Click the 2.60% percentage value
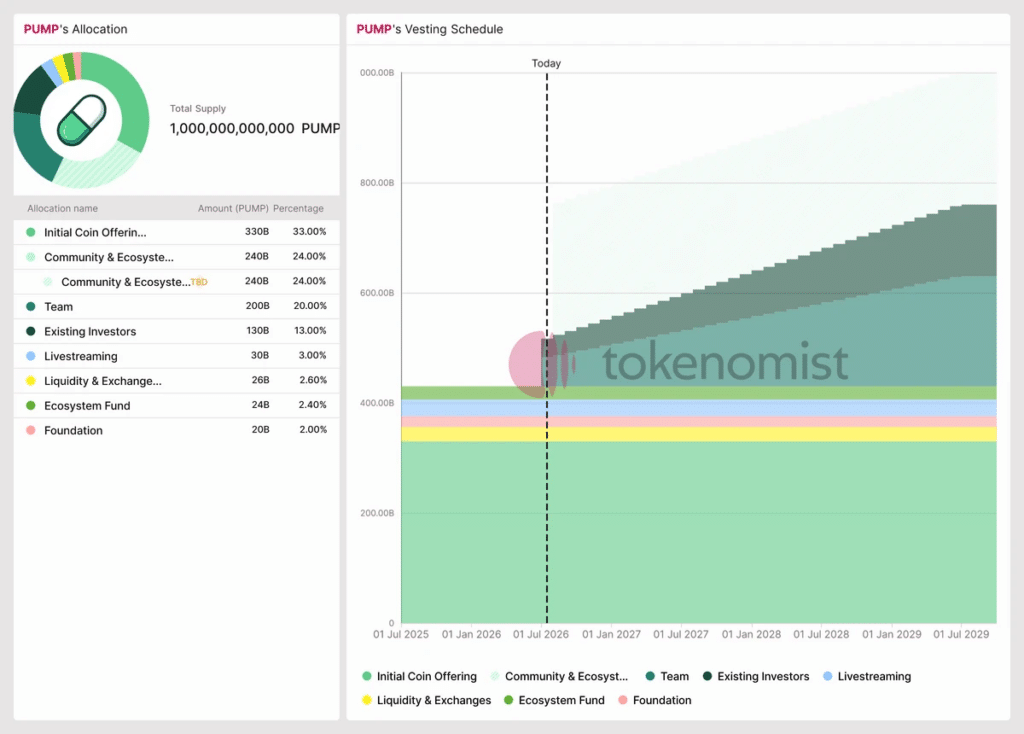This screenshot has width=1024, height=734. pos(313,380)
